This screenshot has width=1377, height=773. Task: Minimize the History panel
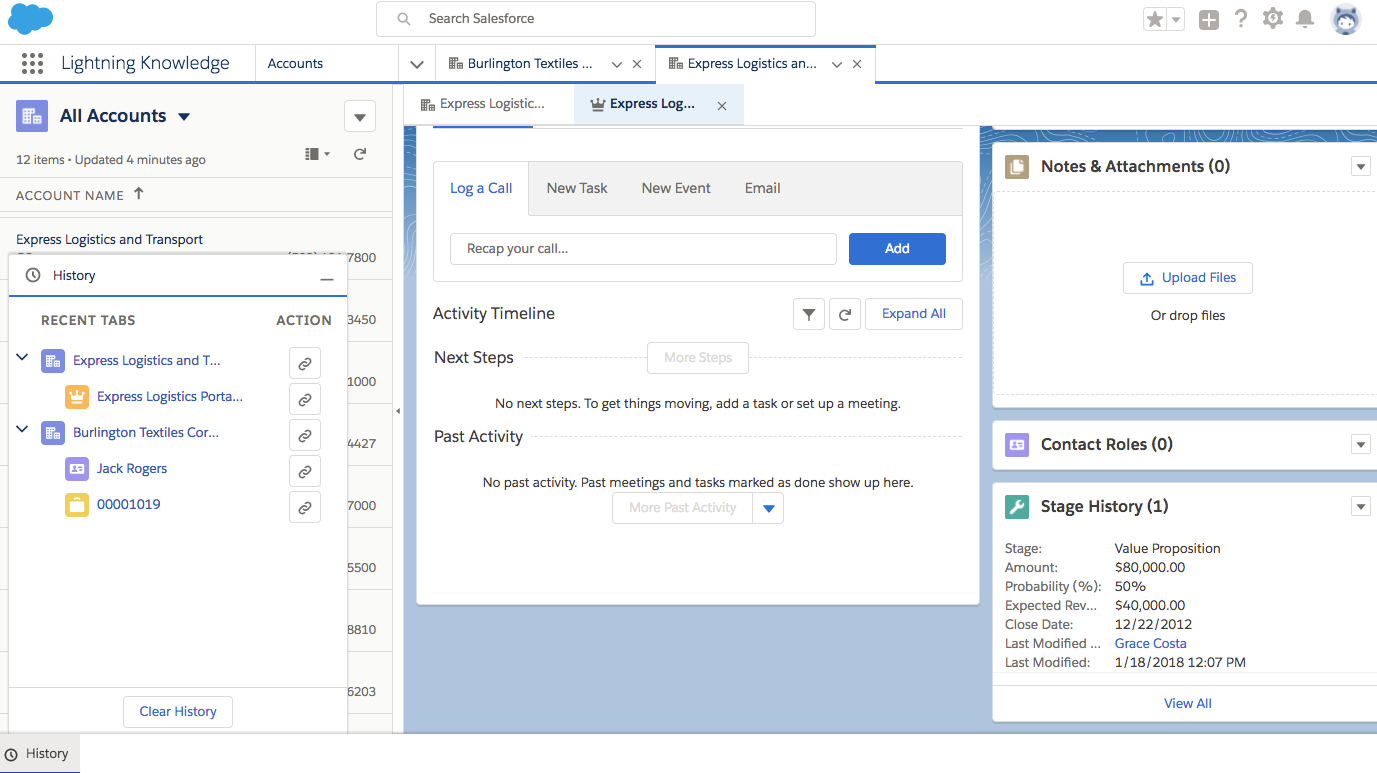tap(327, 279)
